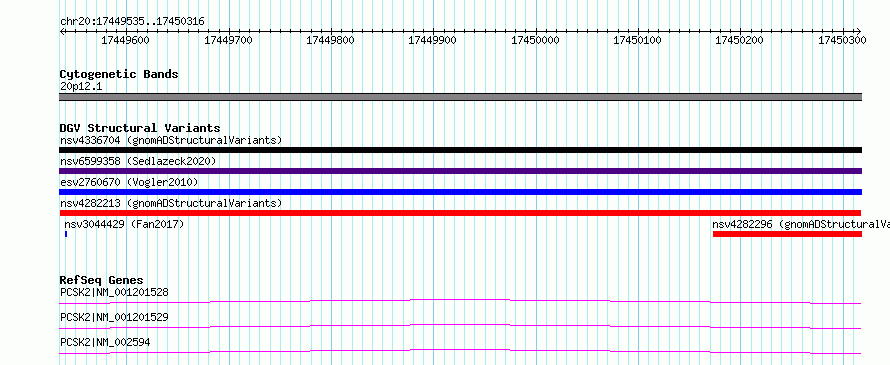Click ruler position 17450200
This screenshot has width=890, height=365.
[x=740, y=40]
